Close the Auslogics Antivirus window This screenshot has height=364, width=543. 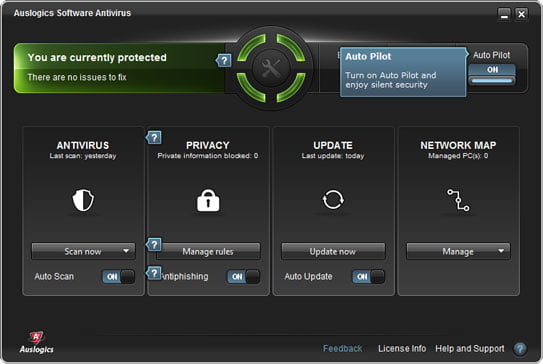click(x=521, y=15)
